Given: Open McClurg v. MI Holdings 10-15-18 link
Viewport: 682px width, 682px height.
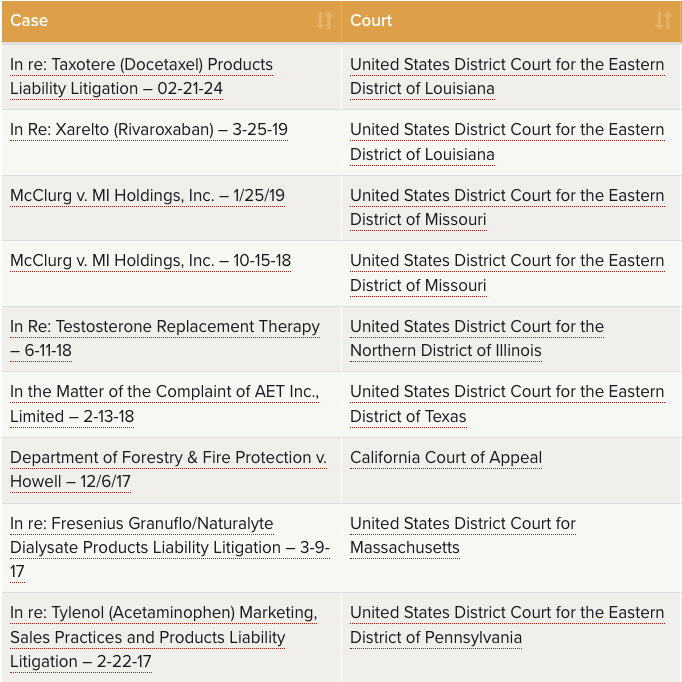Looking at the screenshot, I should point(150,261).
